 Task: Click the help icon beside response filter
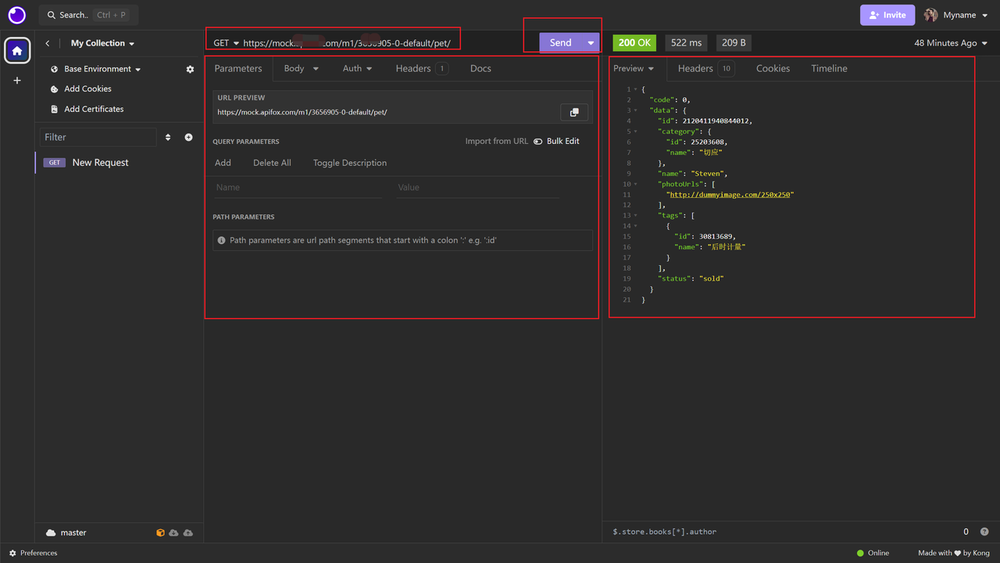click(x=984, y=532)
